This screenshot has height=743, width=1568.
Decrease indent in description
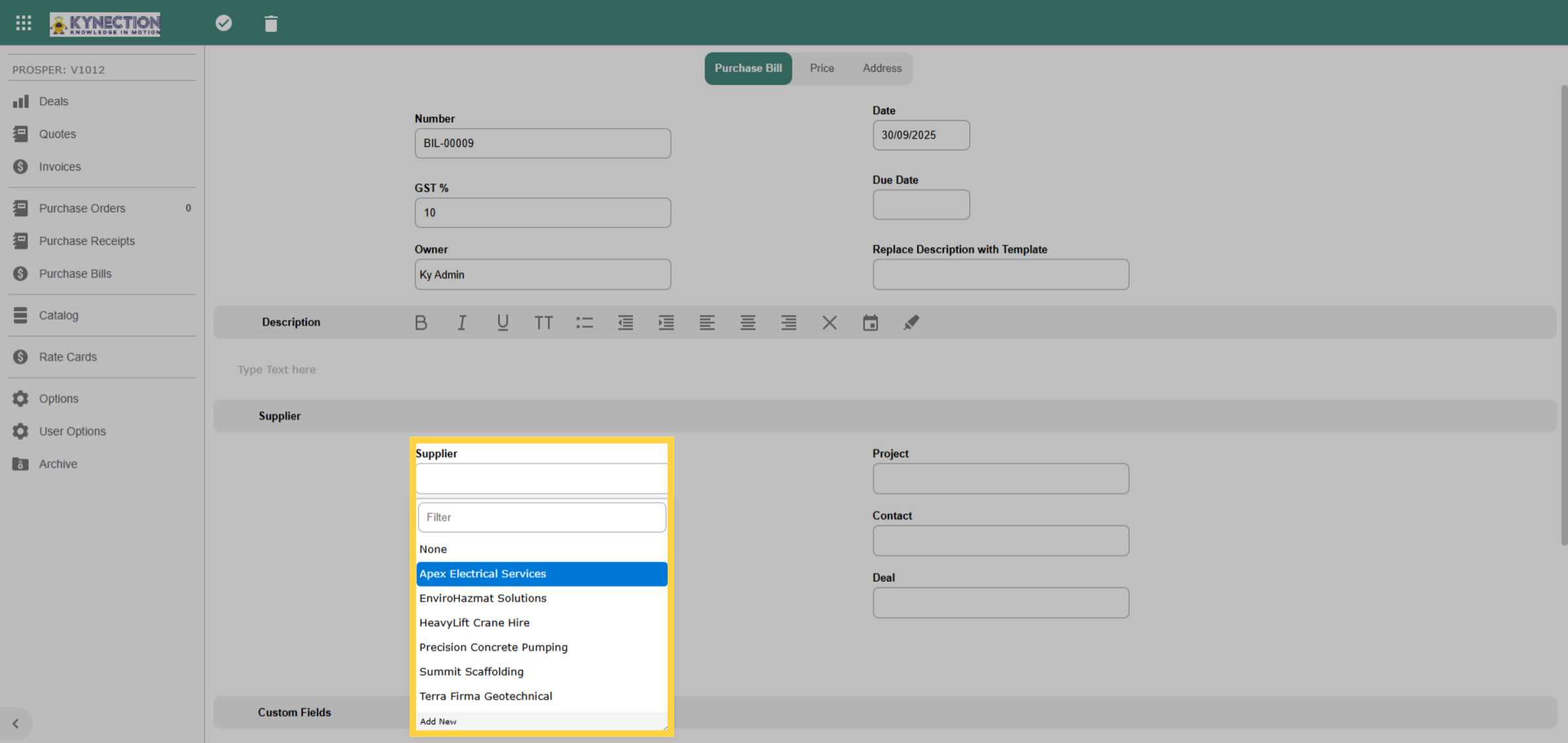pos(625,323)
